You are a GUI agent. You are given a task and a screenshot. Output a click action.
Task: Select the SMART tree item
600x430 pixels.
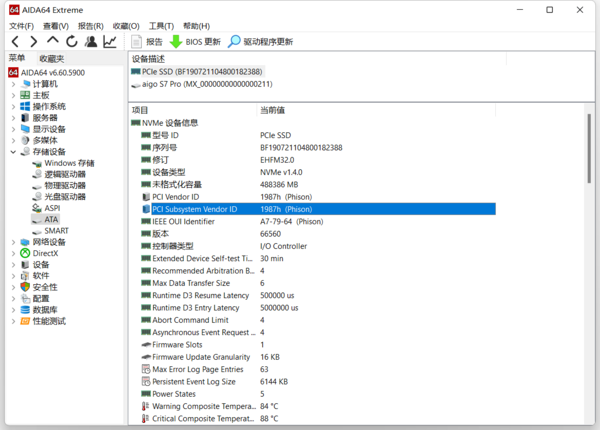tap(51, 231)
